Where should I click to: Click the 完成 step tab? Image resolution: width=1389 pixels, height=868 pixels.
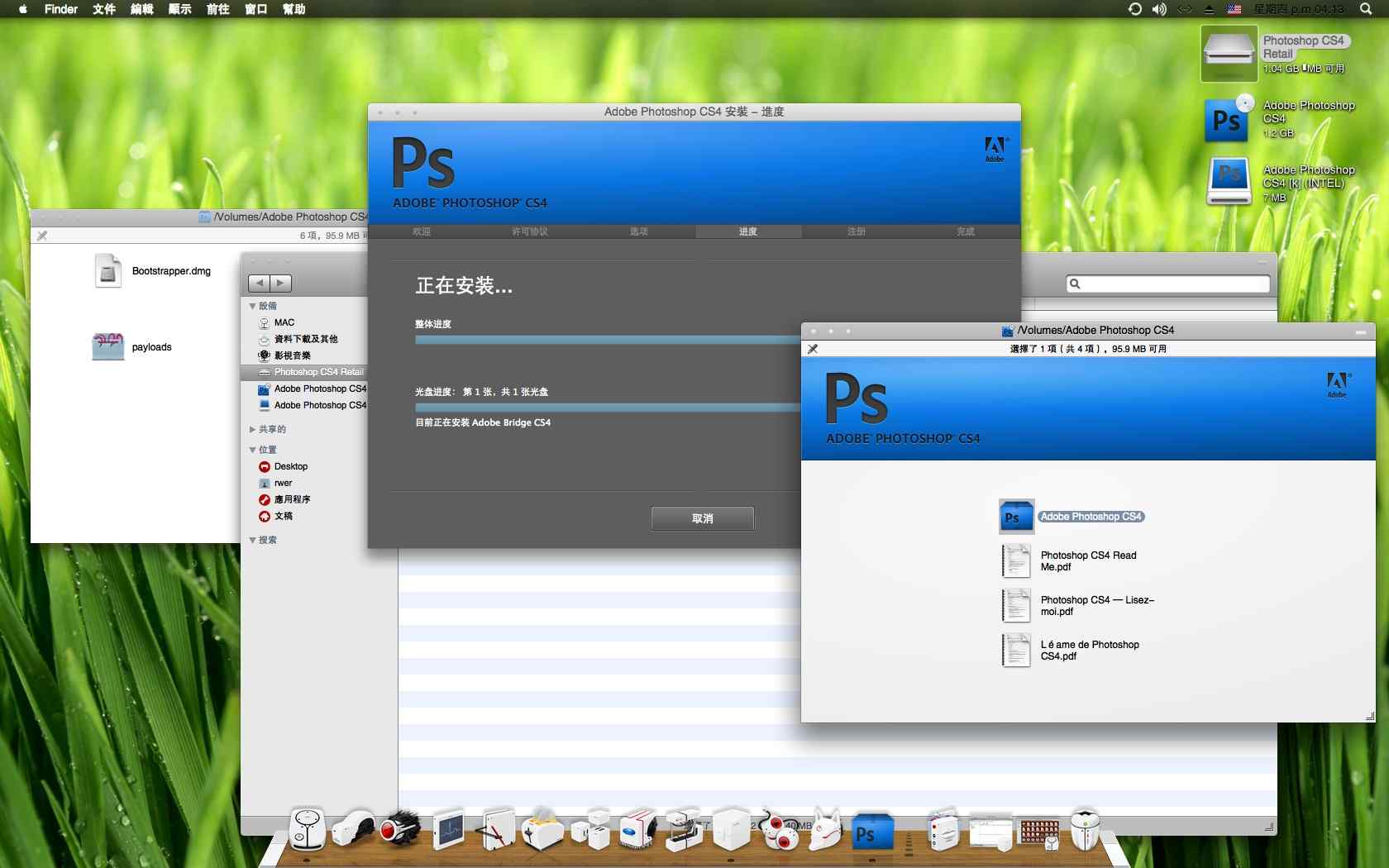pyautogui.click(x=966, y=231)
